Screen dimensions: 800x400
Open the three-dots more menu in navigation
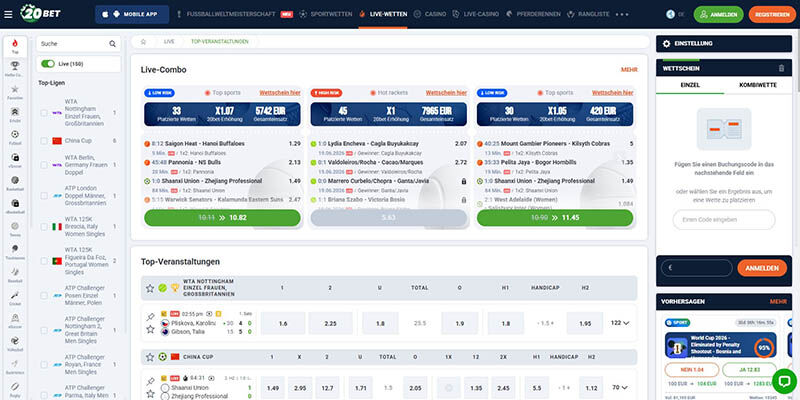(x=622, y=14)
